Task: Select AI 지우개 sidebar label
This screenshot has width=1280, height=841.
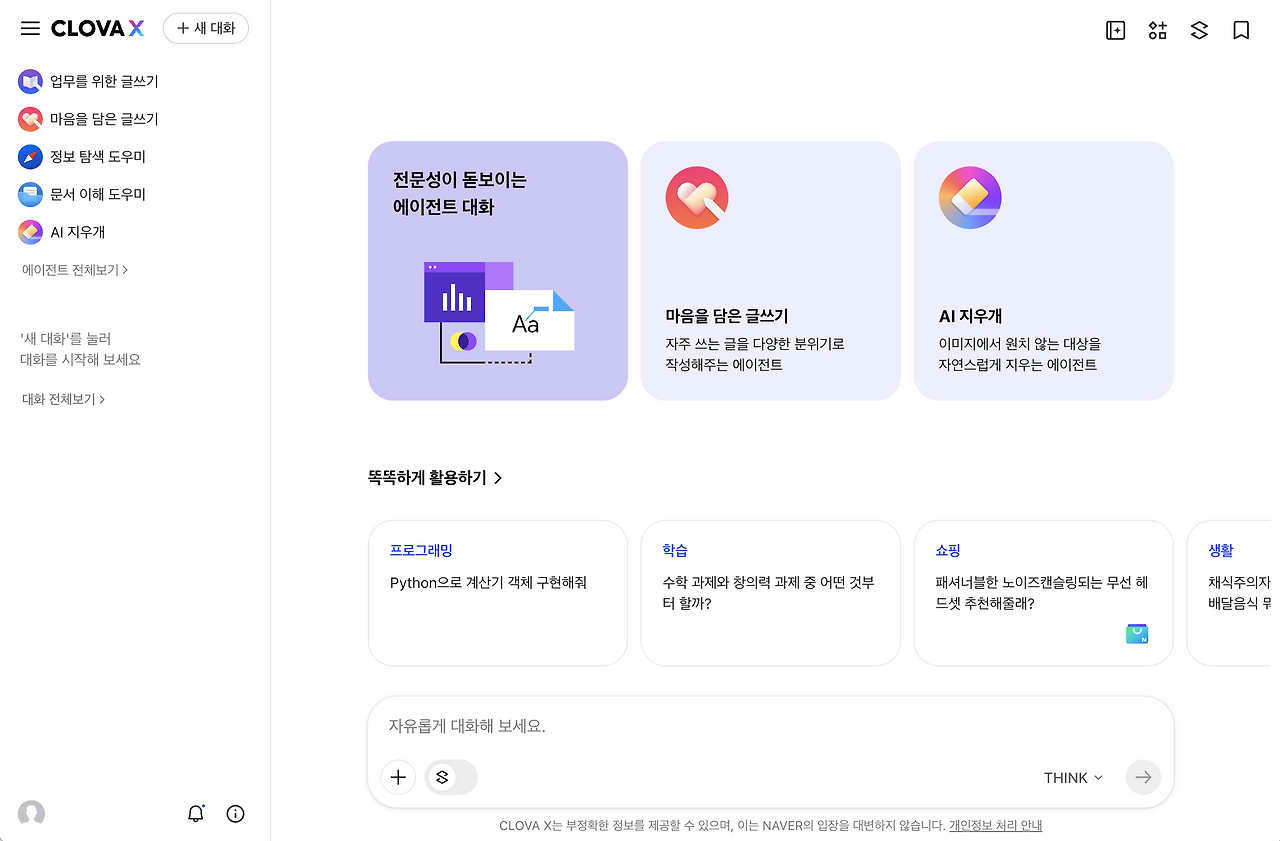Action: [x=78, y=232]
